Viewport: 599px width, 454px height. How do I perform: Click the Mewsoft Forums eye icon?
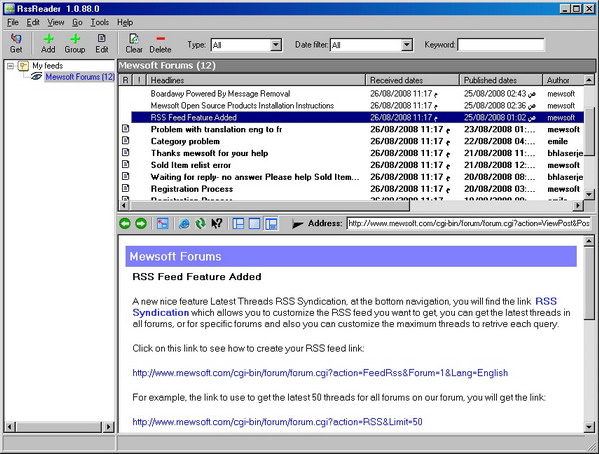[x=36, y=77]
